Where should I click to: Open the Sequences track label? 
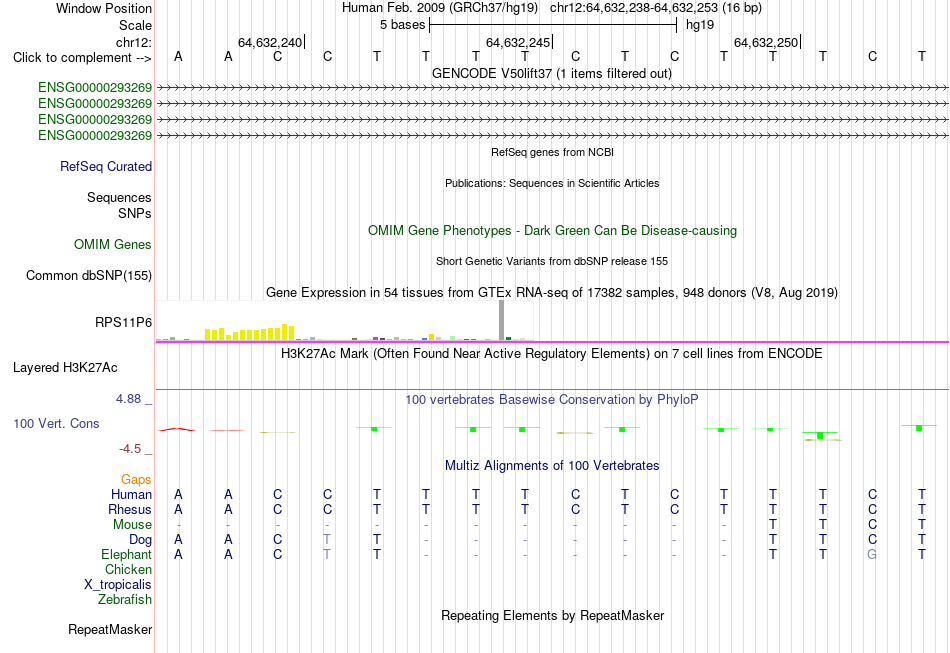click(119, 197)
